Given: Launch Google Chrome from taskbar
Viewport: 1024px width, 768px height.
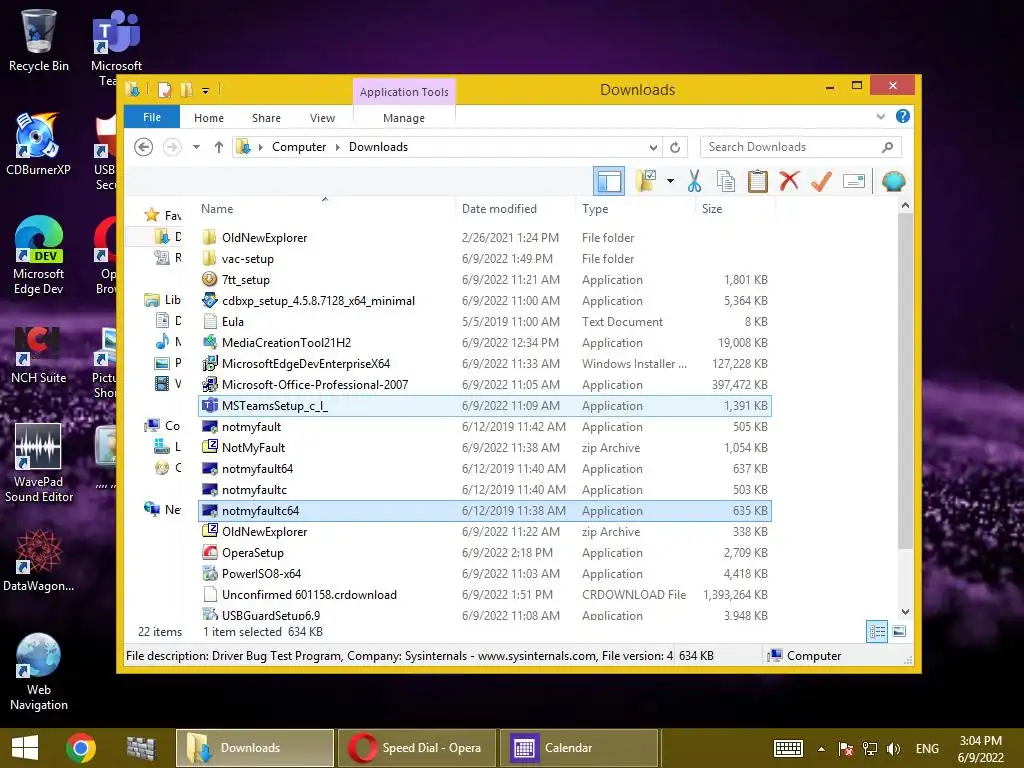Looking at the screenshot, I should point(81,748).
